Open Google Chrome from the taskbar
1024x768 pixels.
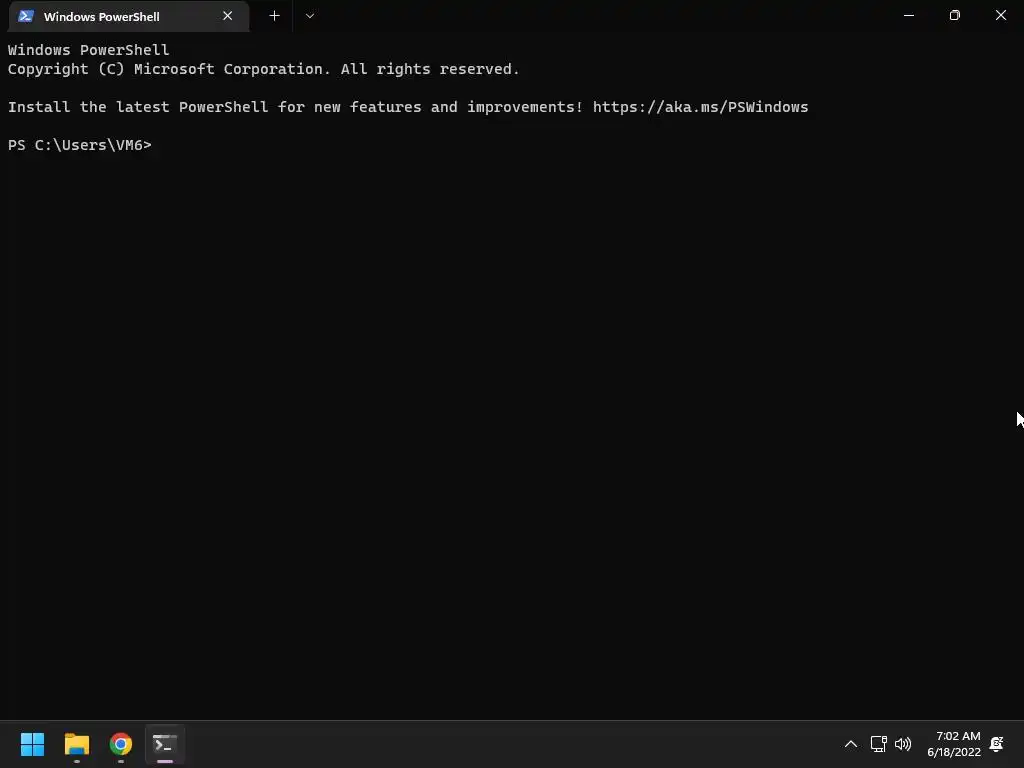[x=121, y=744]
